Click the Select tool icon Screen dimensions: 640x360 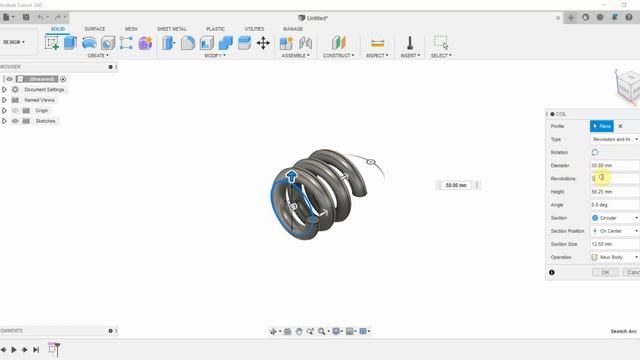pyautogui.click(x=441, y=42)
